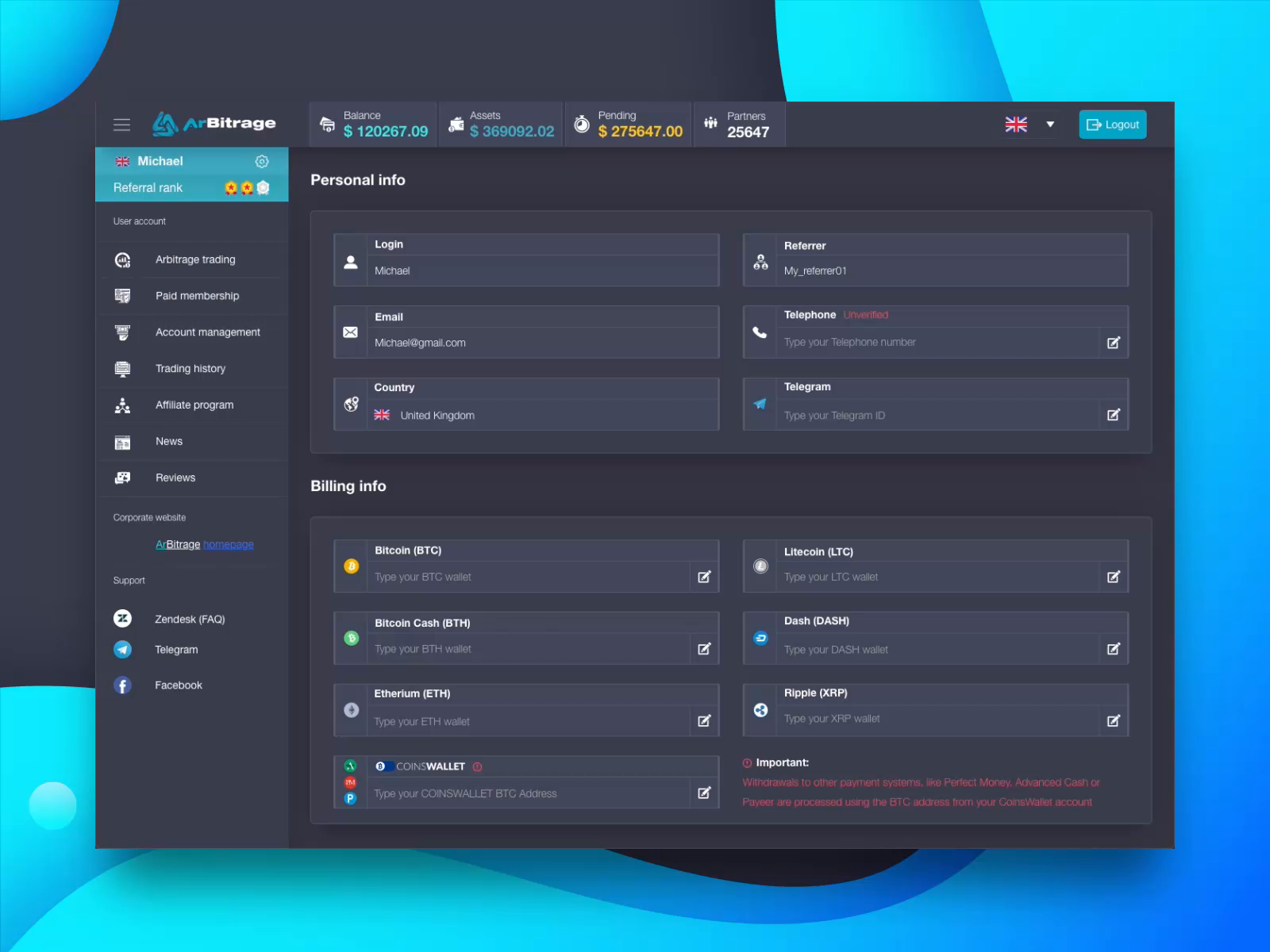Select the Affiliate program icon
Screen dimensions: 1270x952
(122, 405)
